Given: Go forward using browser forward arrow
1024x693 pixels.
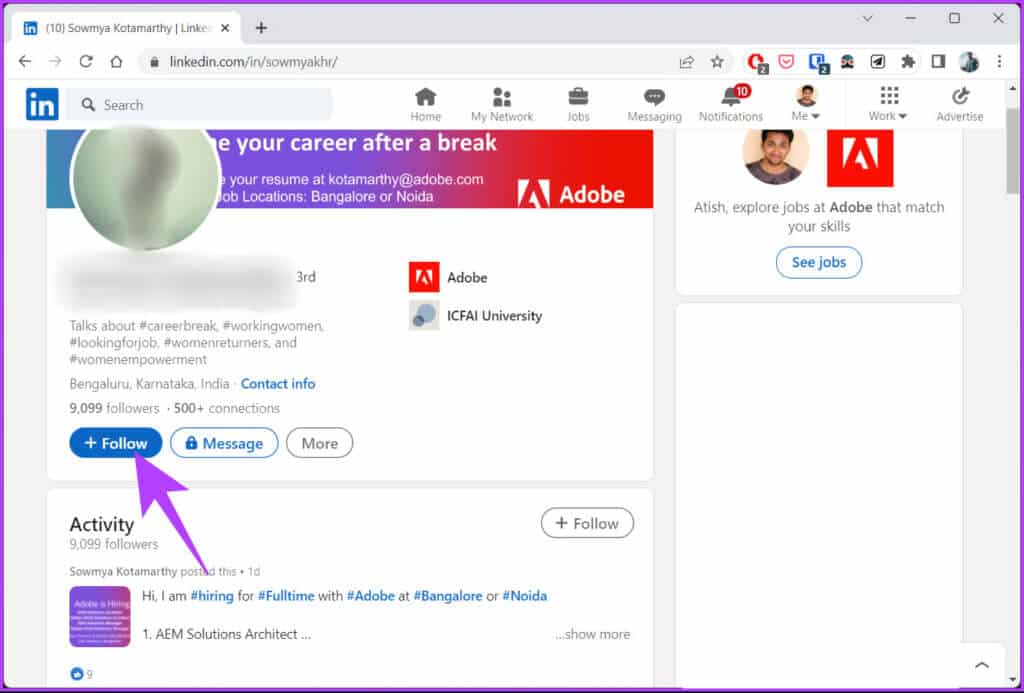Looking at the screenshot, I should pos(56,61).
